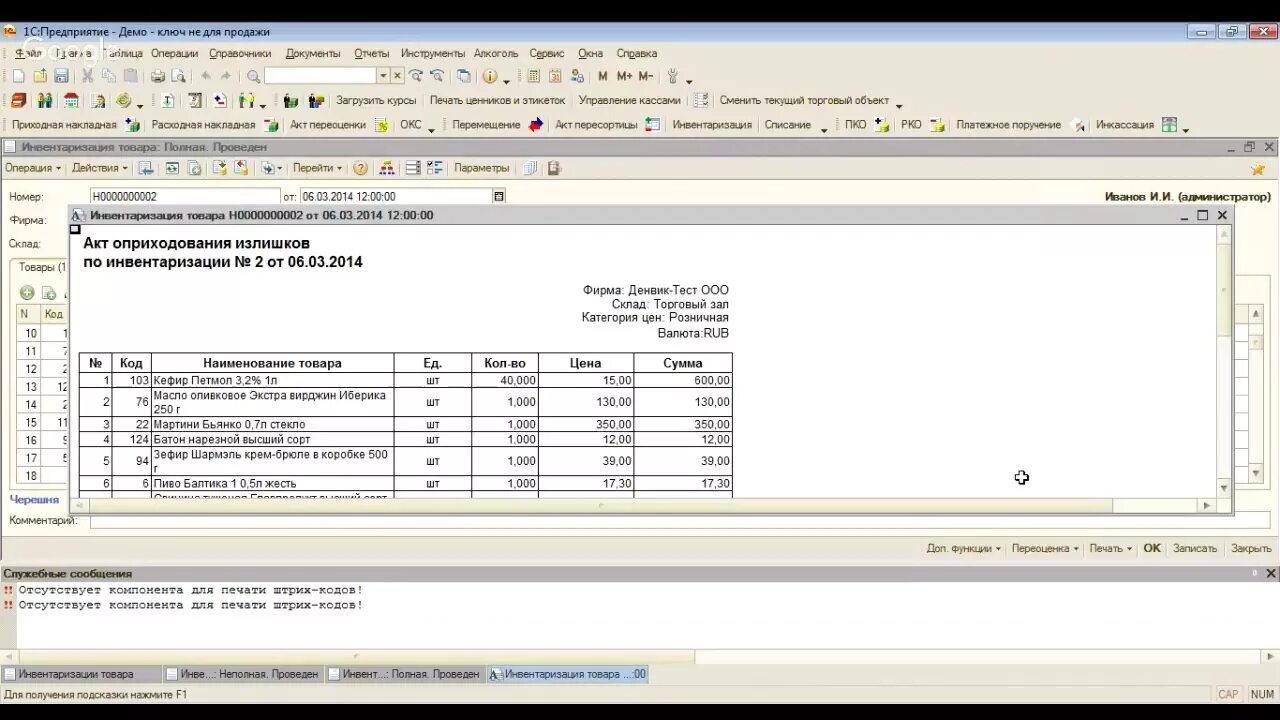This screenshot has height=720, width=1280.
Task: Open the Доп. функции dropdown
Action: tap(964, 548)
